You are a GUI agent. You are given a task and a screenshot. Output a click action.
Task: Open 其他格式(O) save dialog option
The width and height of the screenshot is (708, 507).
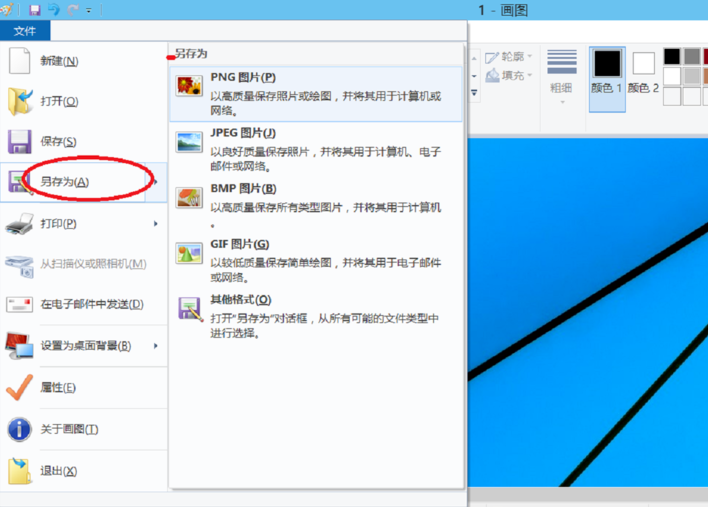316,317
